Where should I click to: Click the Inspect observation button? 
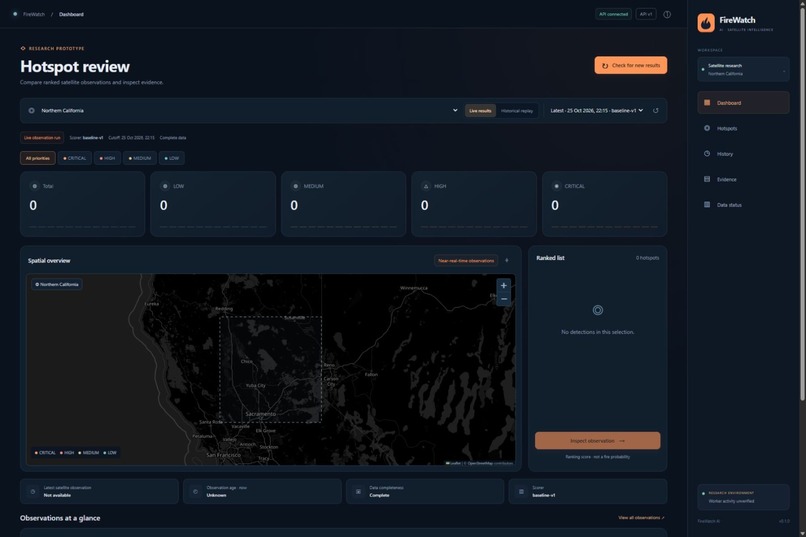point(597,440)
